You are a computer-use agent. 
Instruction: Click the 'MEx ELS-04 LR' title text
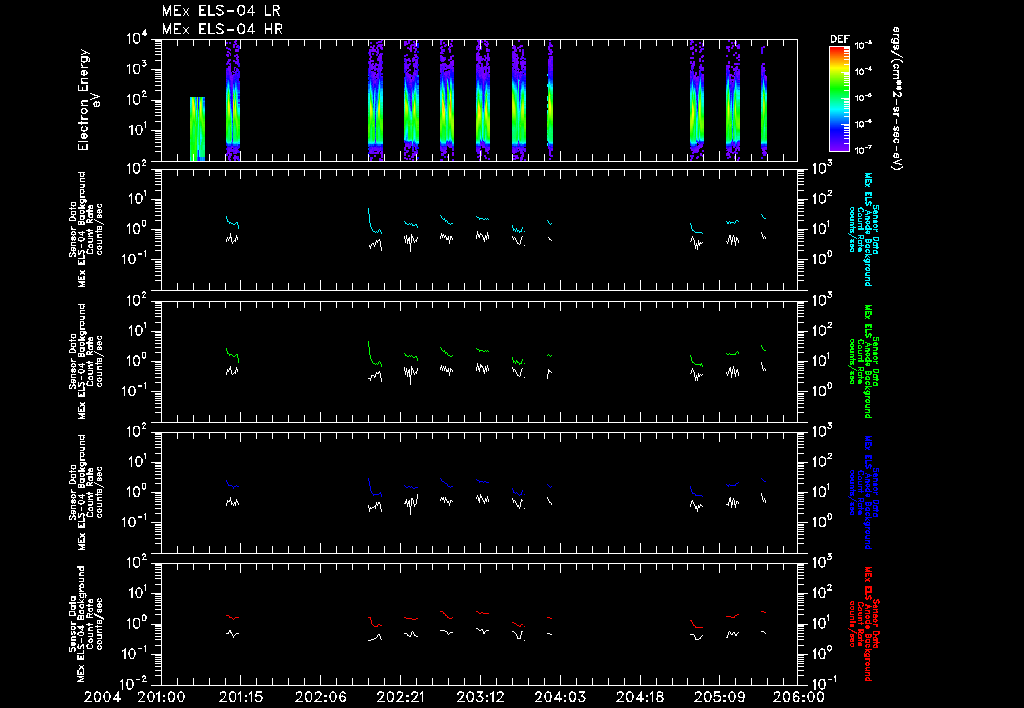coord(221,11)
